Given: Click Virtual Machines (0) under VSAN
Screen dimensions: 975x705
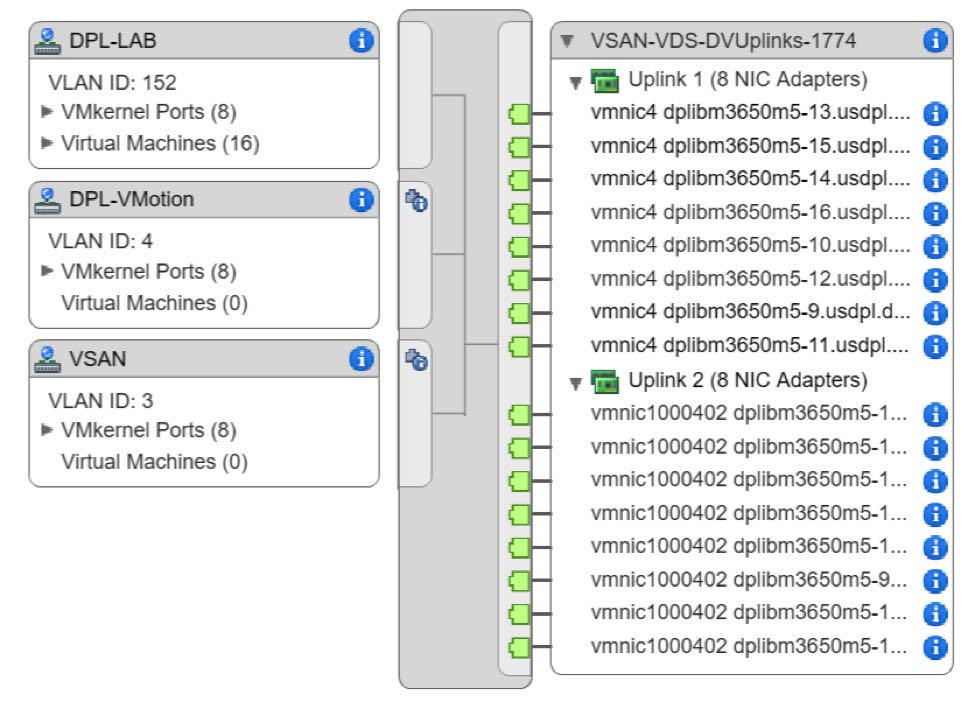Looking at the screenshot, I should (x=154, y=462).
